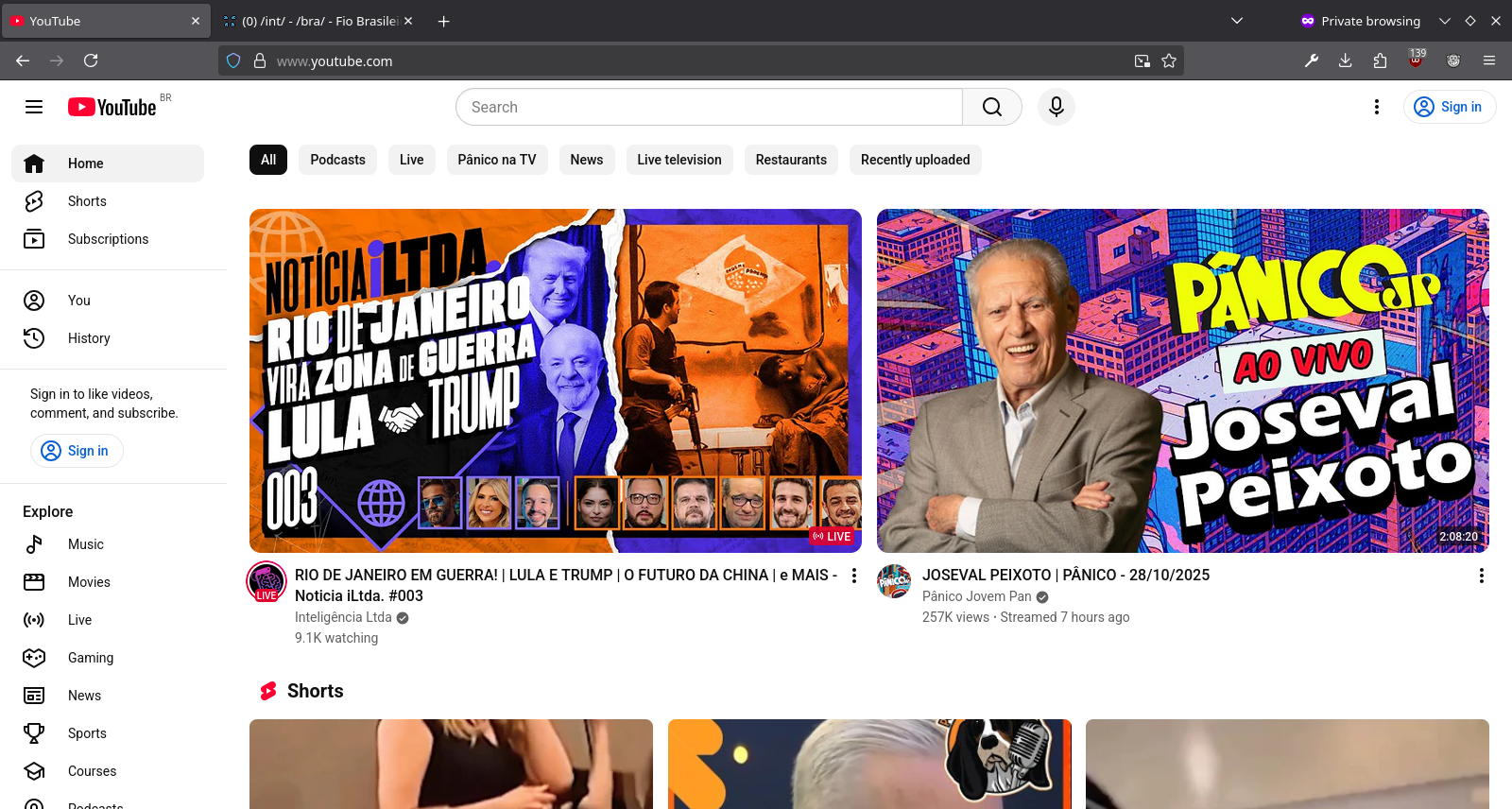Screen dimensions: 1512x809
Task: Click the YouTube logo
Action: [112, 107]
